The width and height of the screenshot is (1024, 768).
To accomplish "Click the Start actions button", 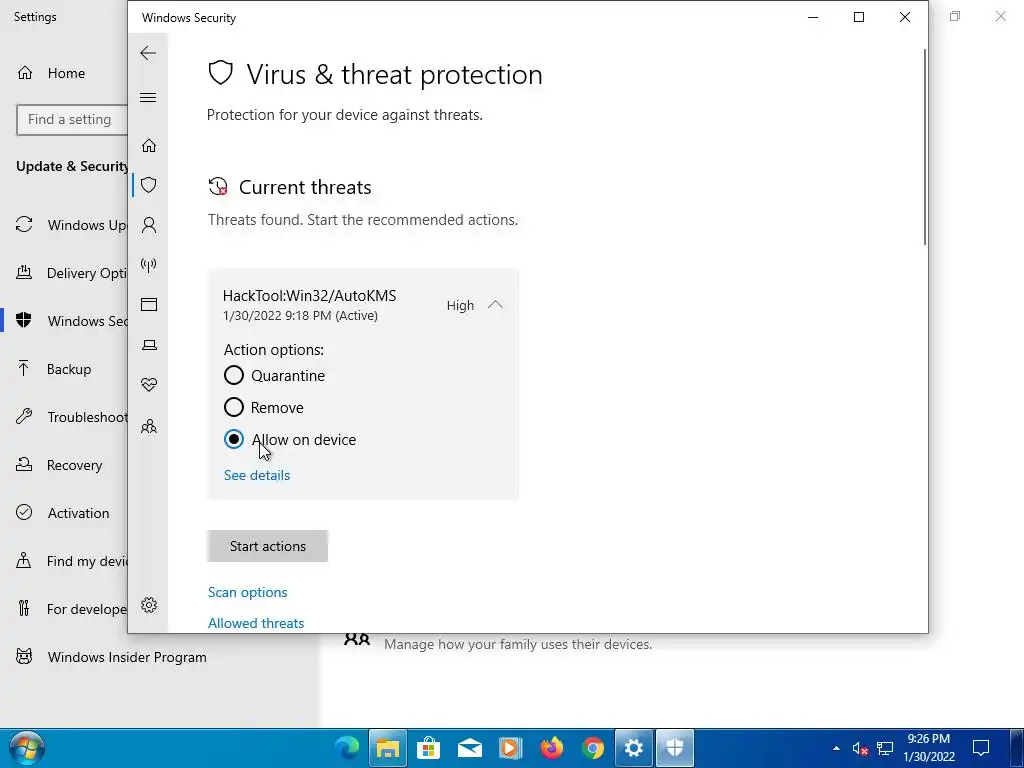I will coord(268,546).
